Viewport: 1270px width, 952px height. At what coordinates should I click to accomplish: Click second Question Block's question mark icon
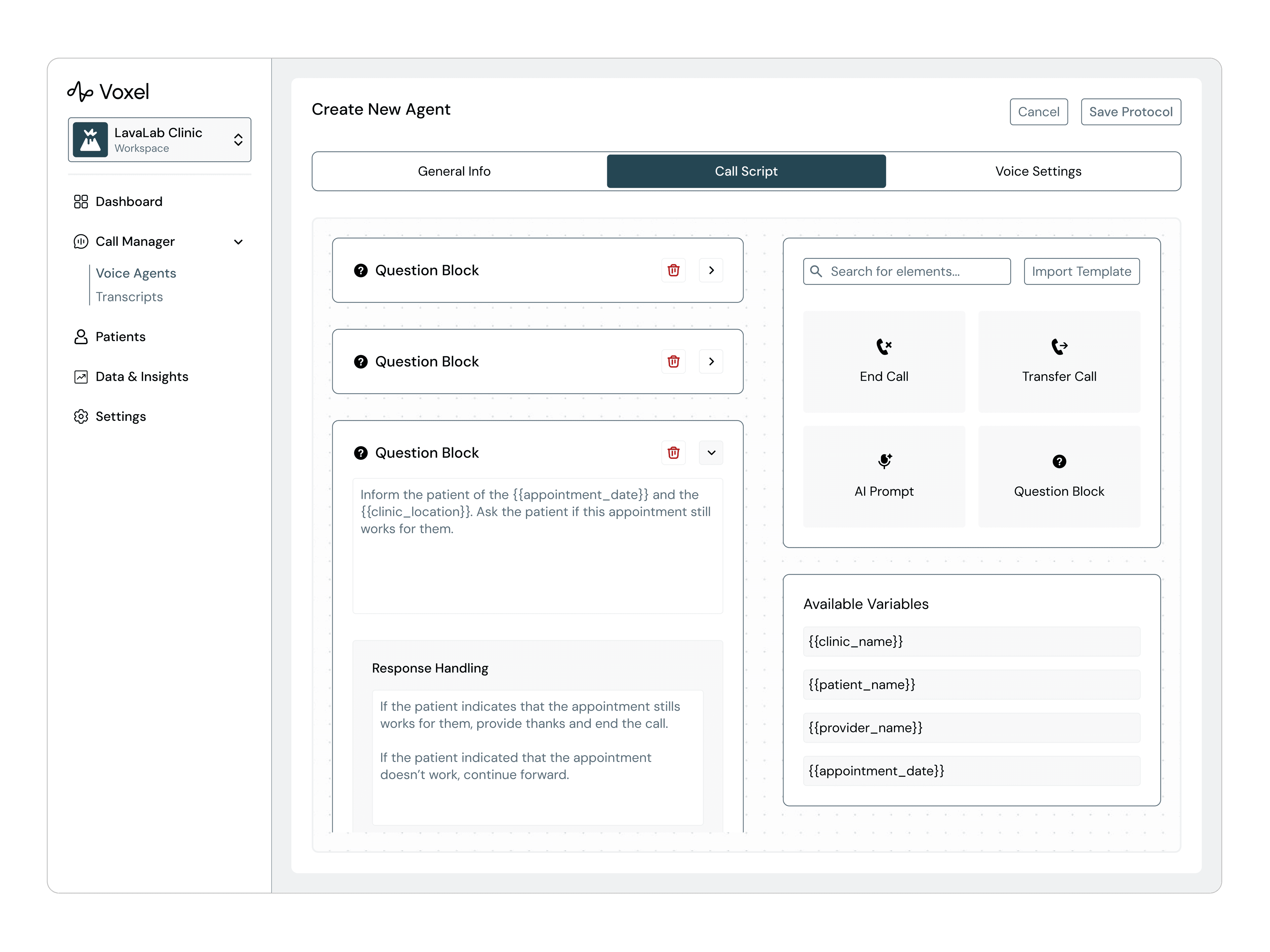pyautogui.click(x=360, y=362)
